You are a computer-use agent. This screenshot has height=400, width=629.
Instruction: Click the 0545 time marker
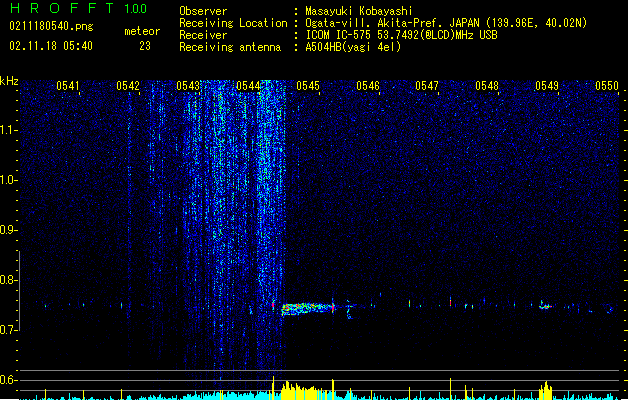(308, 85)
